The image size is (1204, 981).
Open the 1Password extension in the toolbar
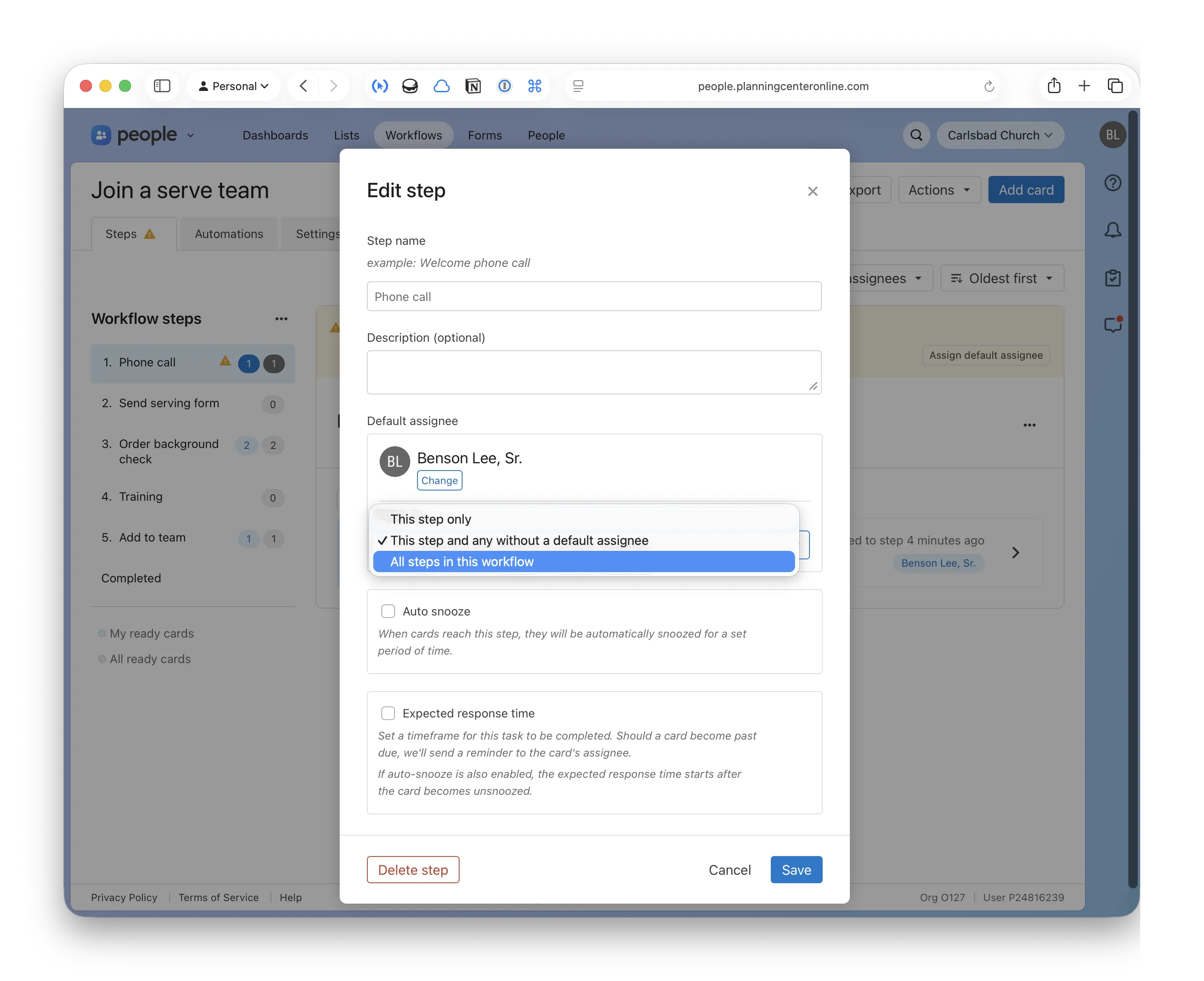point(504,86)
